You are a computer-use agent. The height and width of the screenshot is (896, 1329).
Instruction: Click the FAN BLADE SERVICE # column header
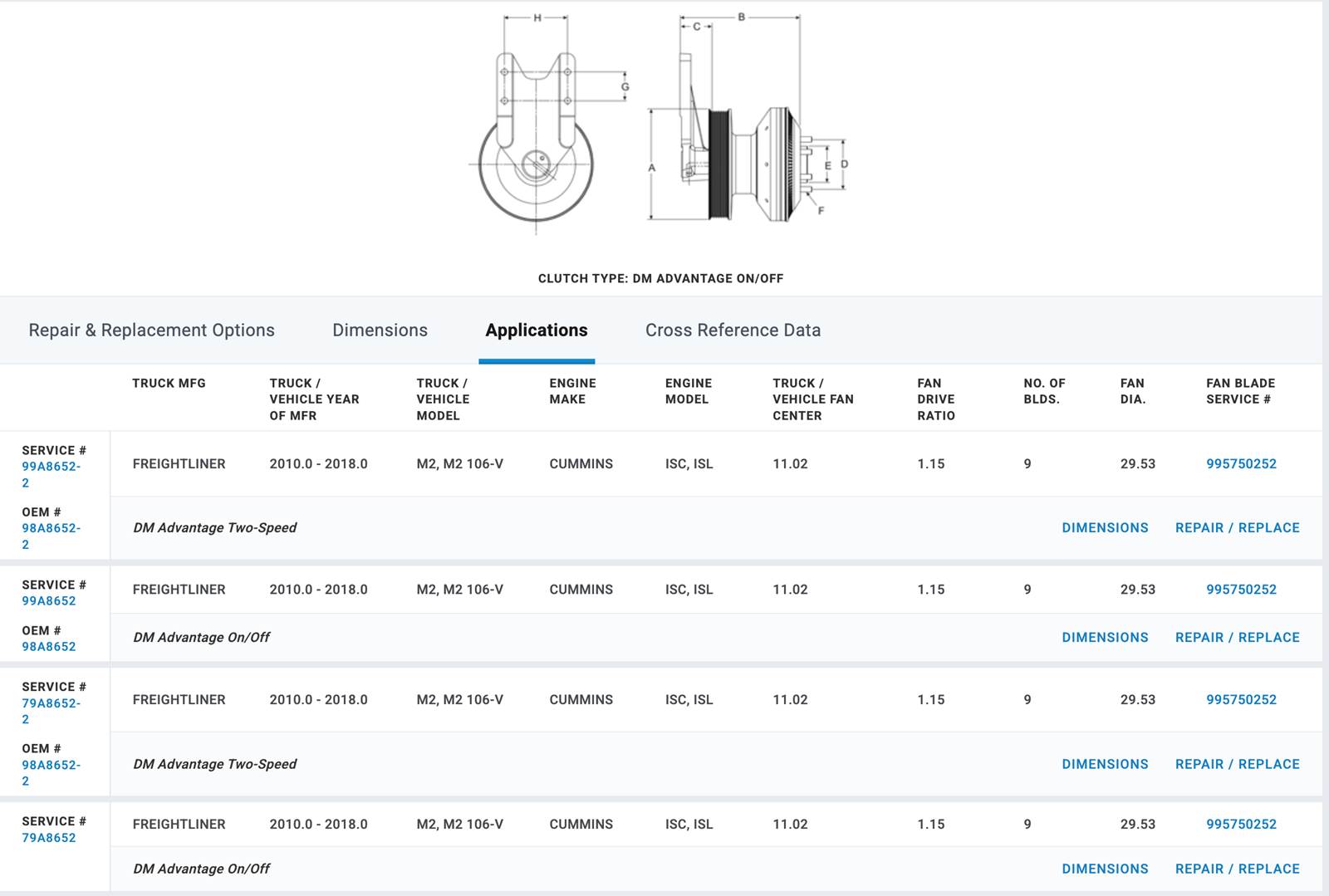pos(1240,391)
